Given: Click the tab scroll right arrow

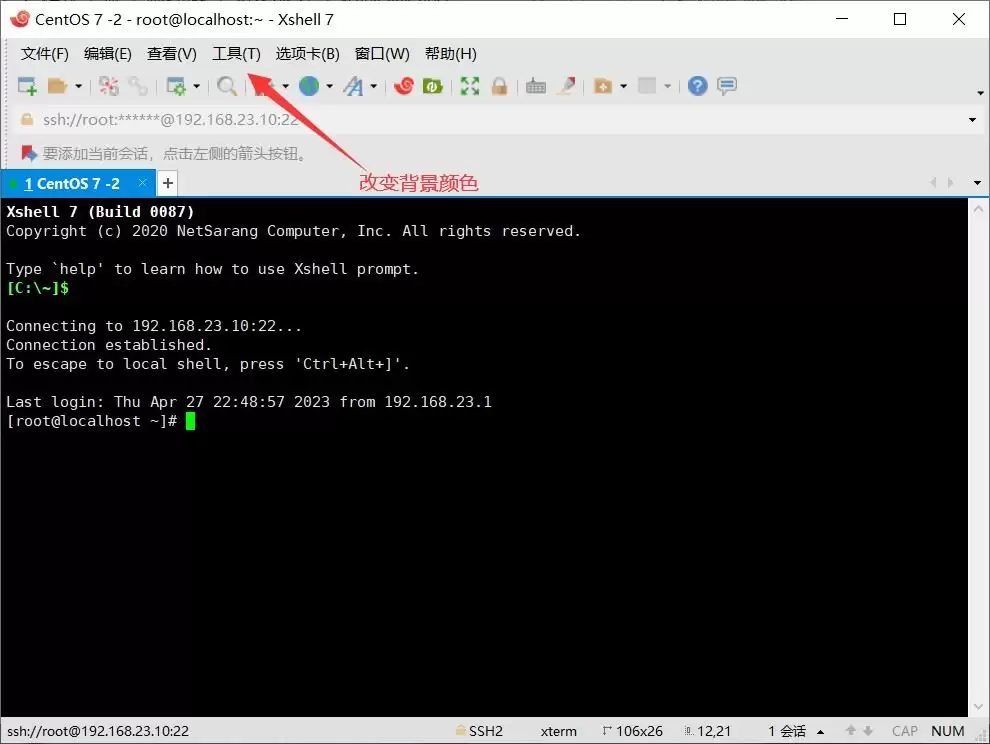Looking at the screenshot, I should [x=950, y=183].
